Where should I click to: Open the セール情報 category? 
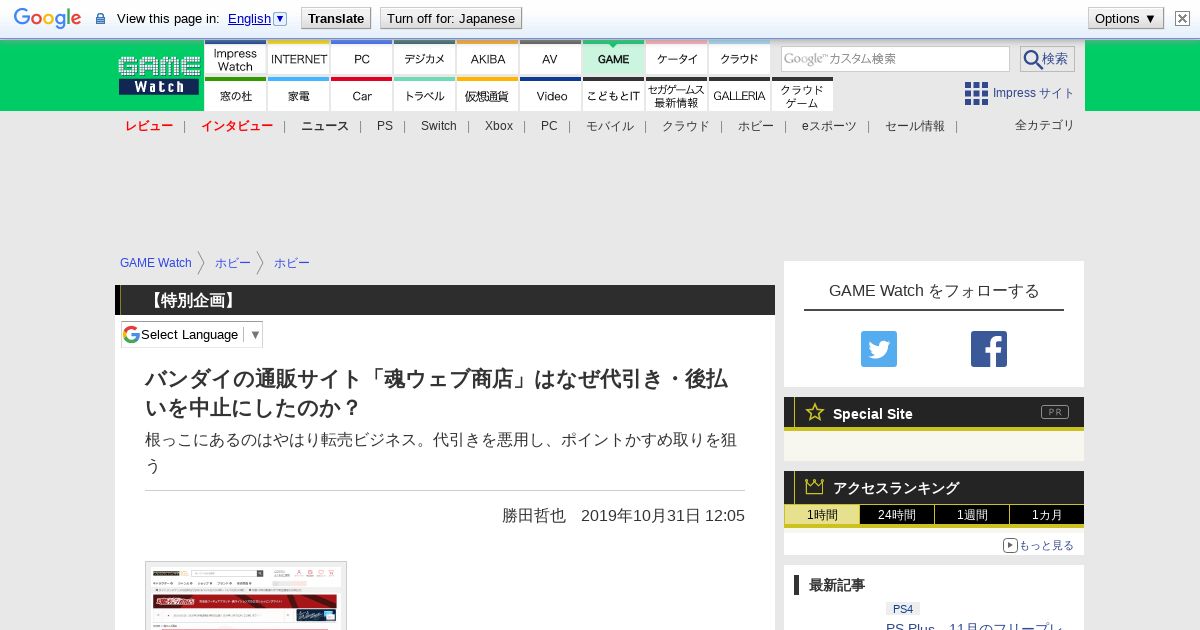click(x=915, y=126)
